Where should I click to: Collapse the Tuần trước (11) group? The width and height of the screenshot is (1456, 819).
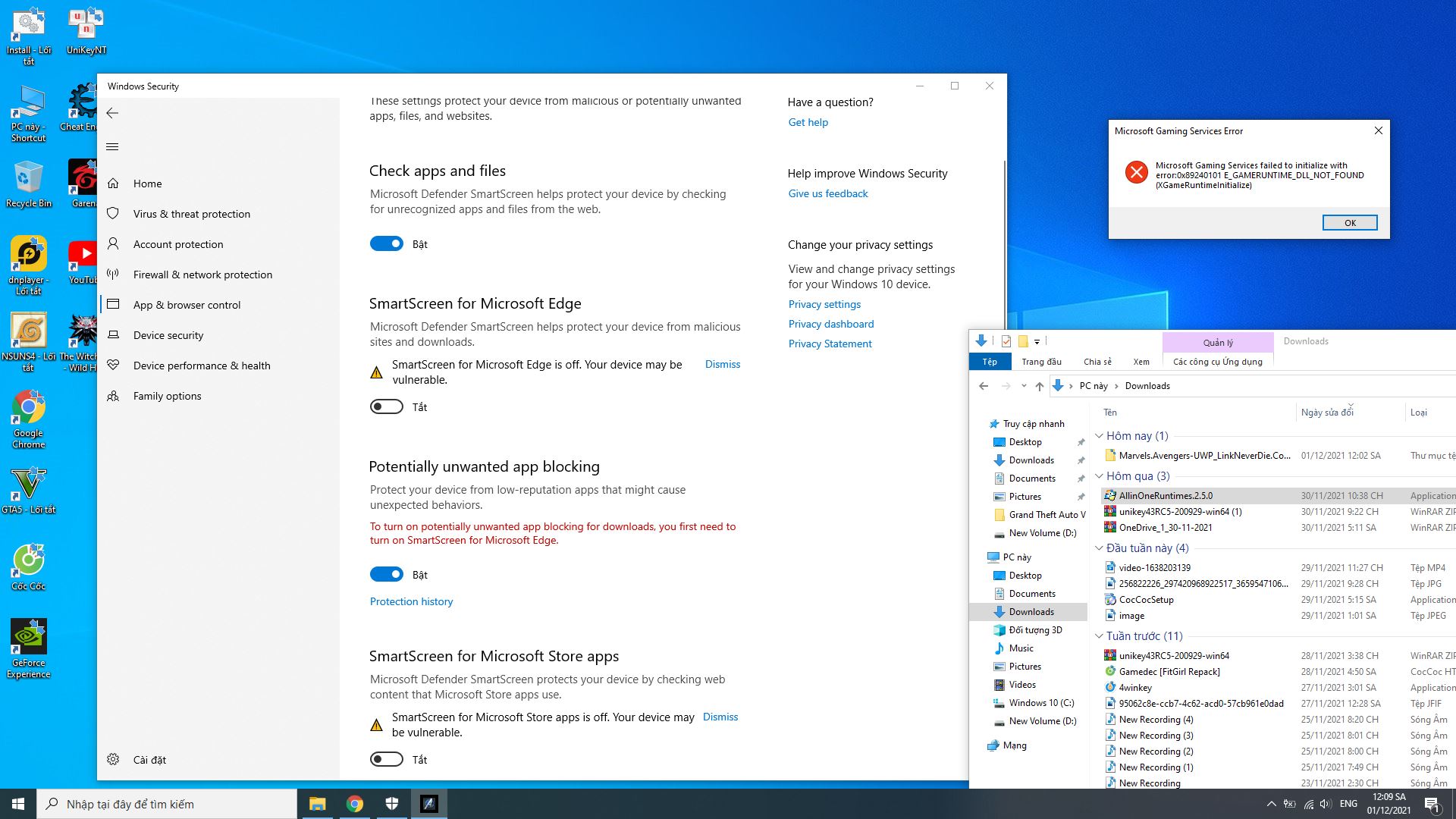click(x=1100, y=636)
